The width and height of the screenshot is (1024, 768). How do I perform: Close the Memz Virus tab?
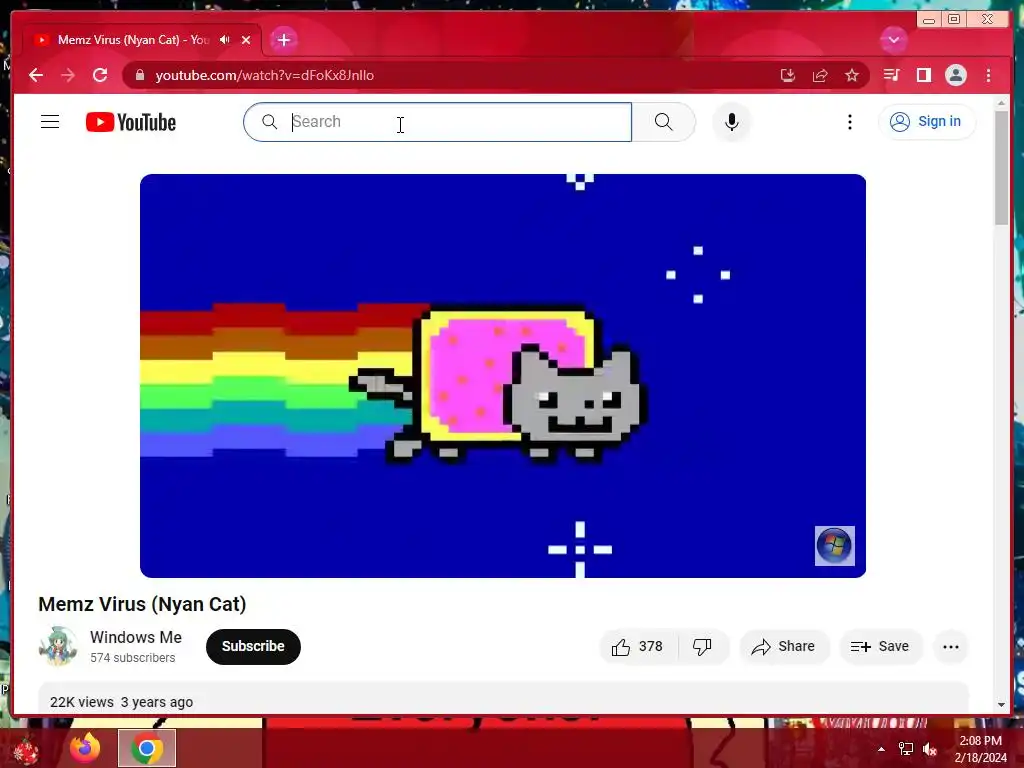(246, 40)
